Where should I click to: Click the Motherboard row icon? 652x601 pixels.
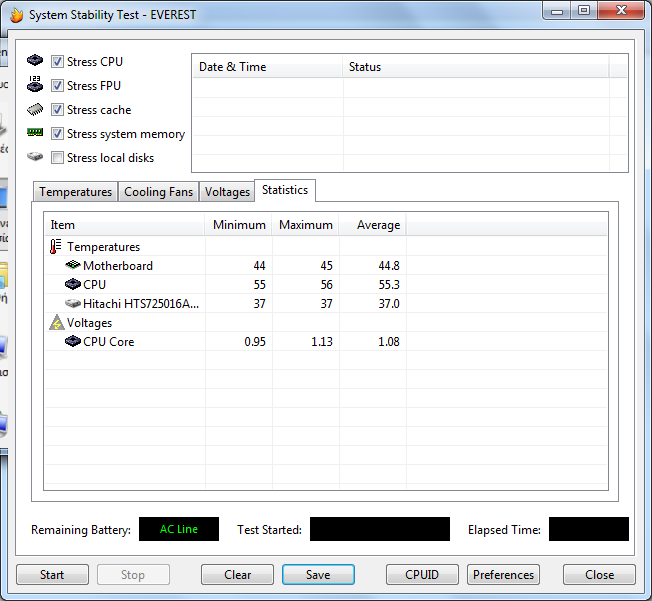pos(73,265)
